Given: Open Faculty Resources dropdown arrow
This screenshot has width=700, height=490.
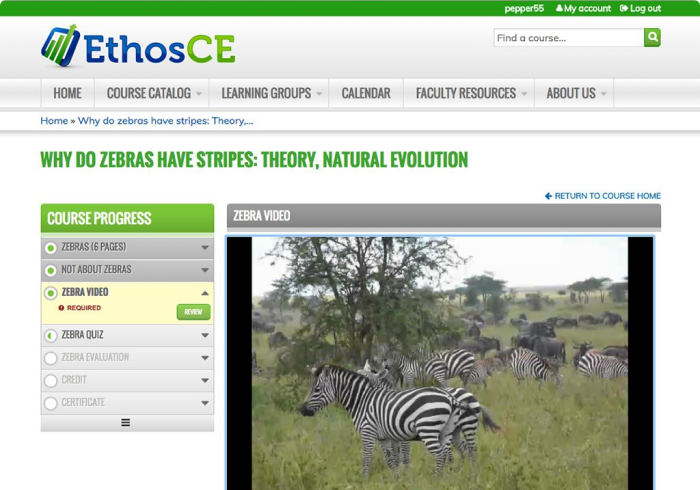Looking at the screenshot, I should [x=524, y=94].
